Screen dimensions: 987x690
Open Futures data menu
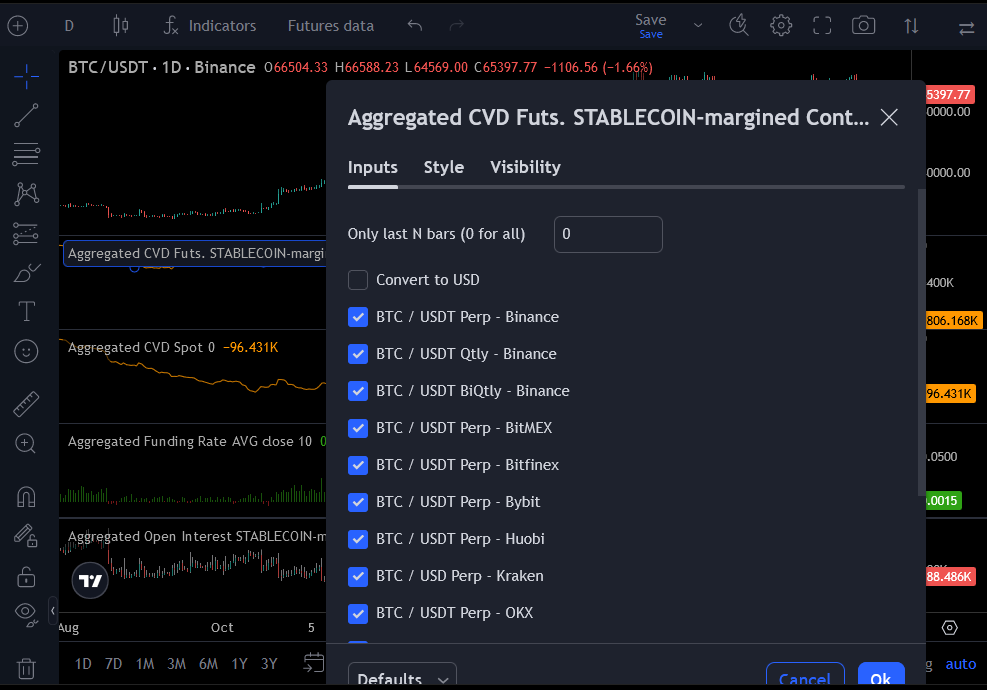pos(330,26)
